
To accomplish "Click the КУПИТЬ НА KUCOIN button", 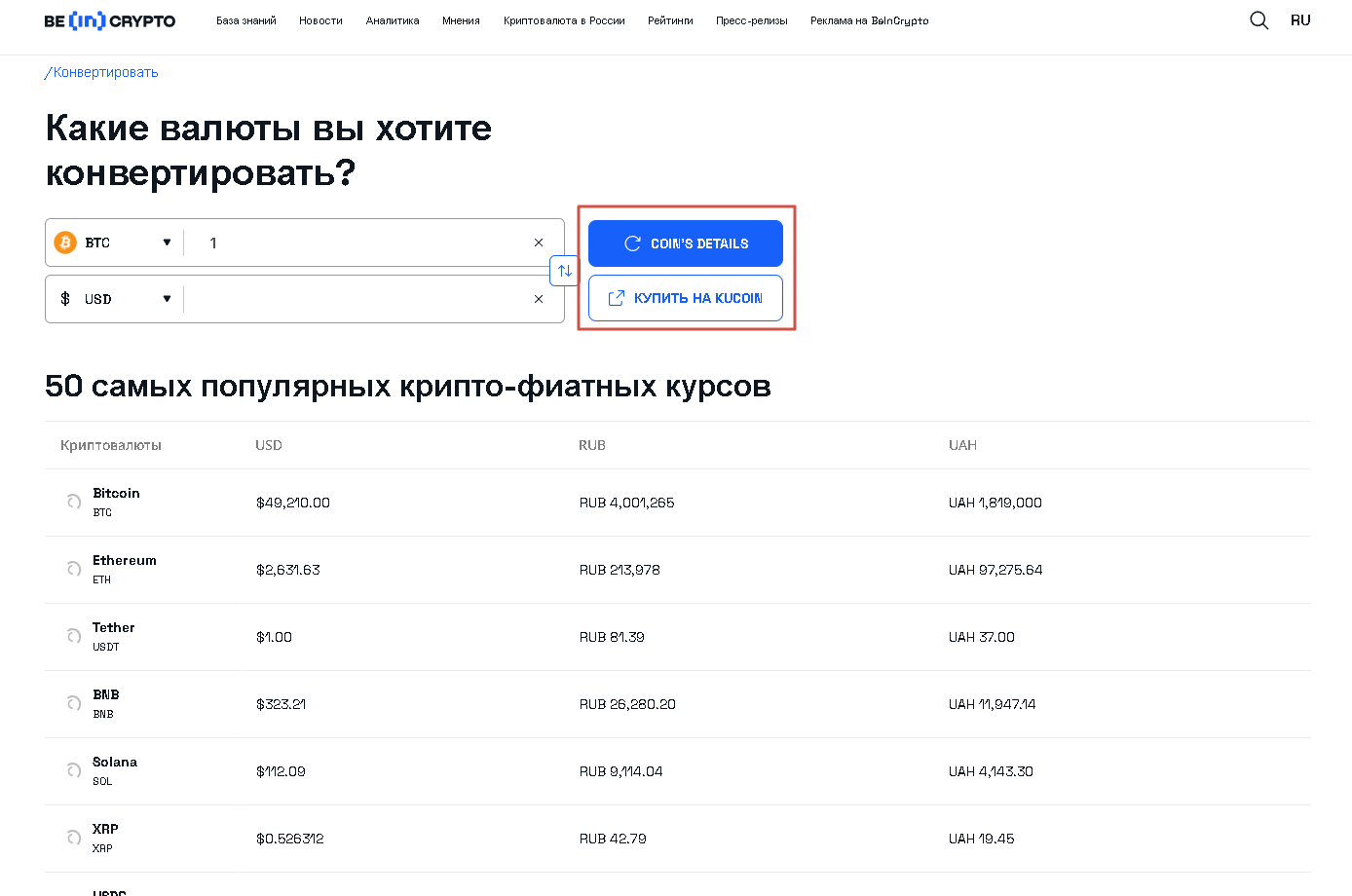I will (686, 298).
